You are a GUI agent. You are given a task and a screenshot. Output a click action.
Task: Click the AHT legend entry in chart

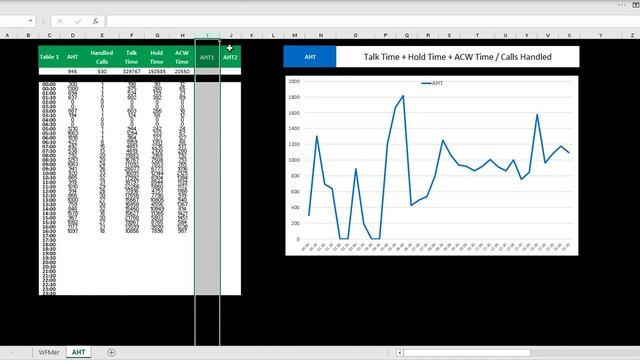(432, 83)
